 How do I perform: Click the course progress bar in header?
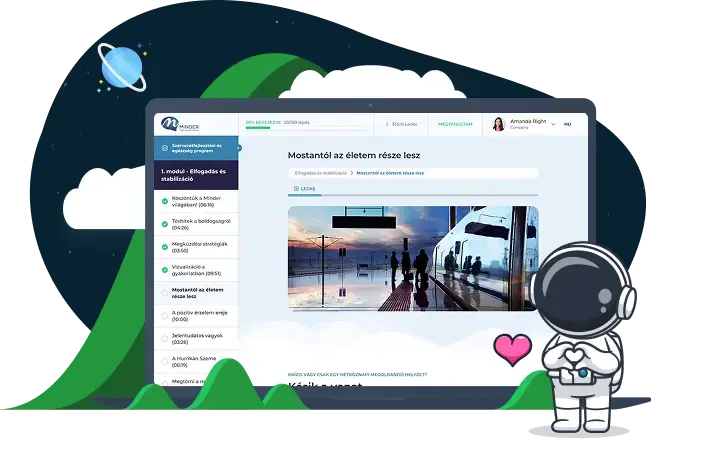pos(306,128)
